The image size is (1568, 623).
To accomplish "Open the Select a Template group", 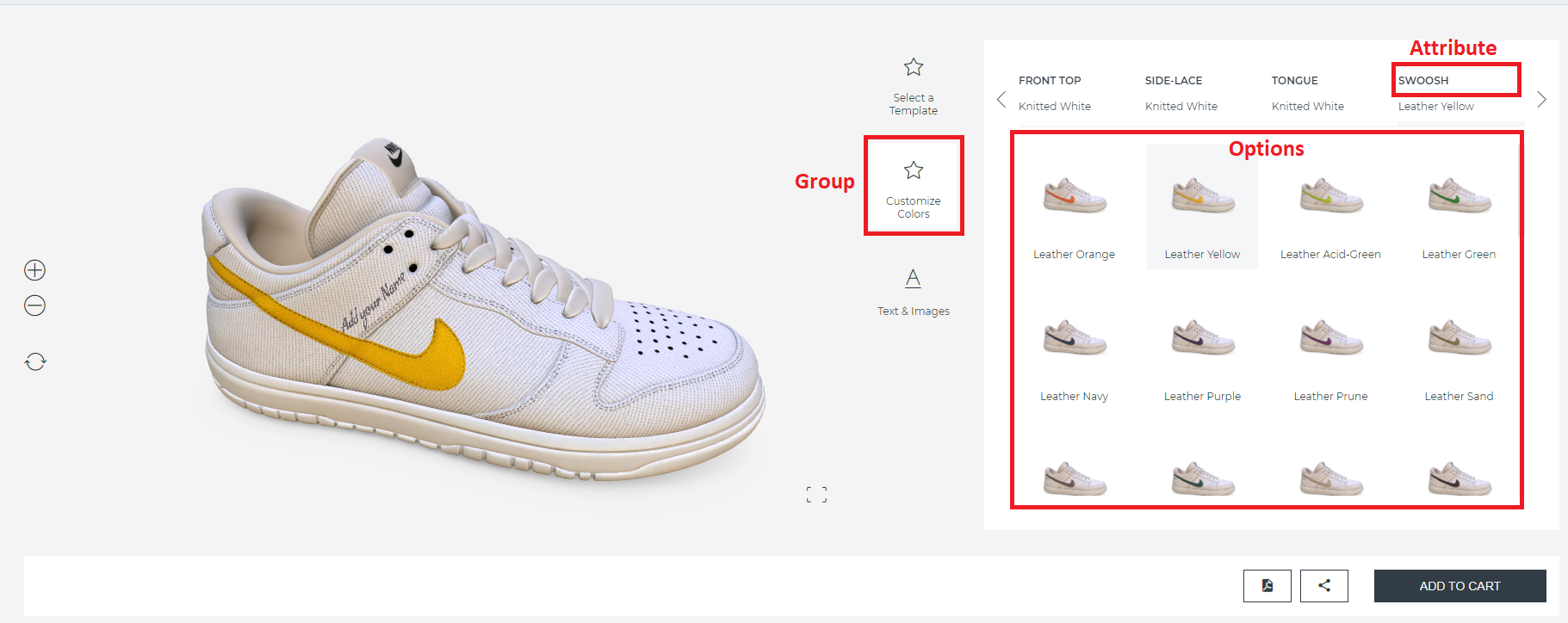I will click(x=914, y=87).
